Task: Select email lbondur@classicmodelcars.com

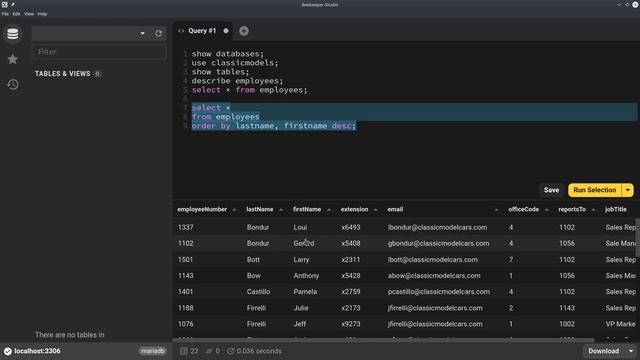Action: [437, 227]
